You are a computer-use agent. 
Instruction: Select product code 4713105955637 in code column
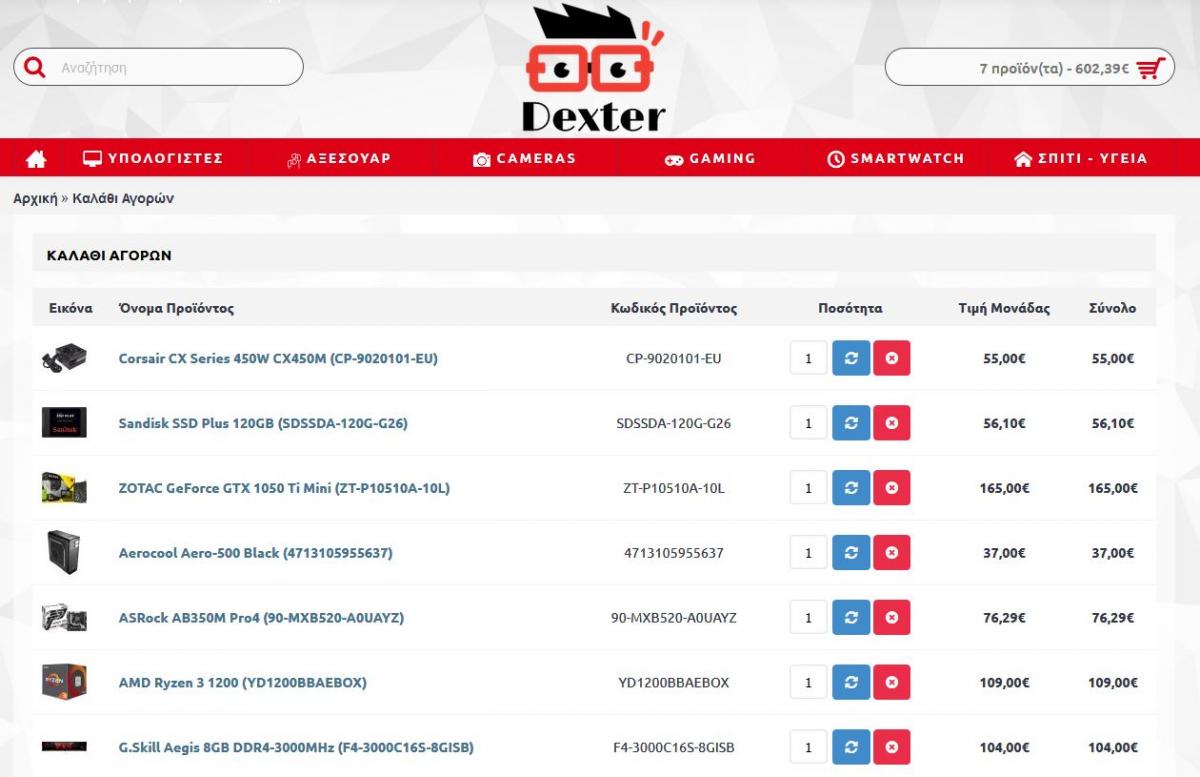click(x=673, y=553)
